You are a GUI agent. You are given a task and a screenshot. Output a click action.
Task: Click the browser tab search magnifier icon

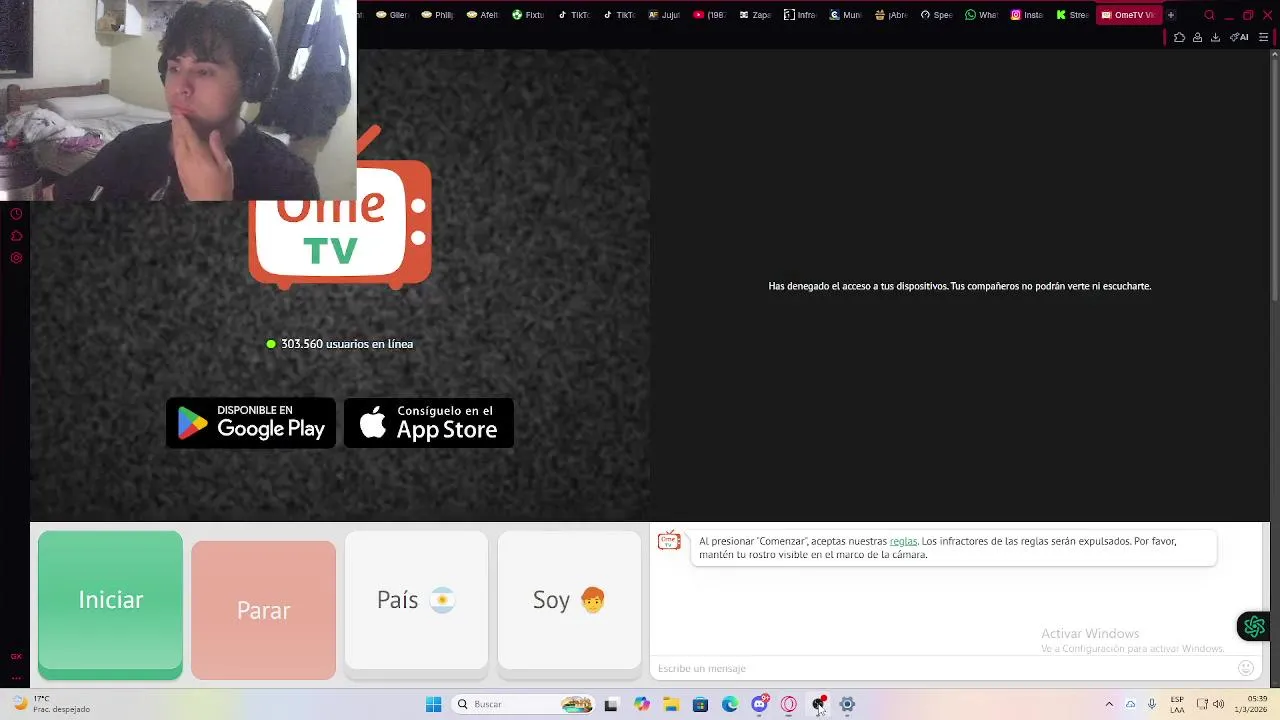point(1209,15)
